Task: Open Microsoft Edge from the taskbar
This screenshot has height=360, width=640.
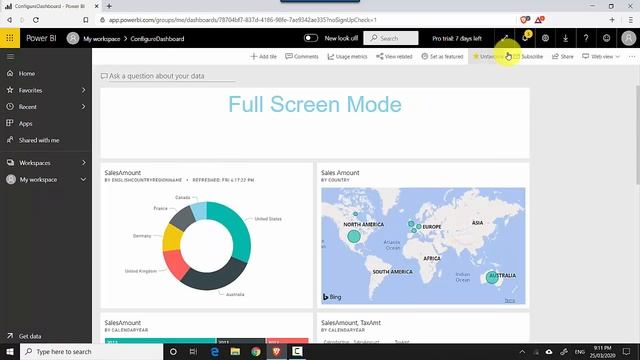Action: click(x=214, y=351)
